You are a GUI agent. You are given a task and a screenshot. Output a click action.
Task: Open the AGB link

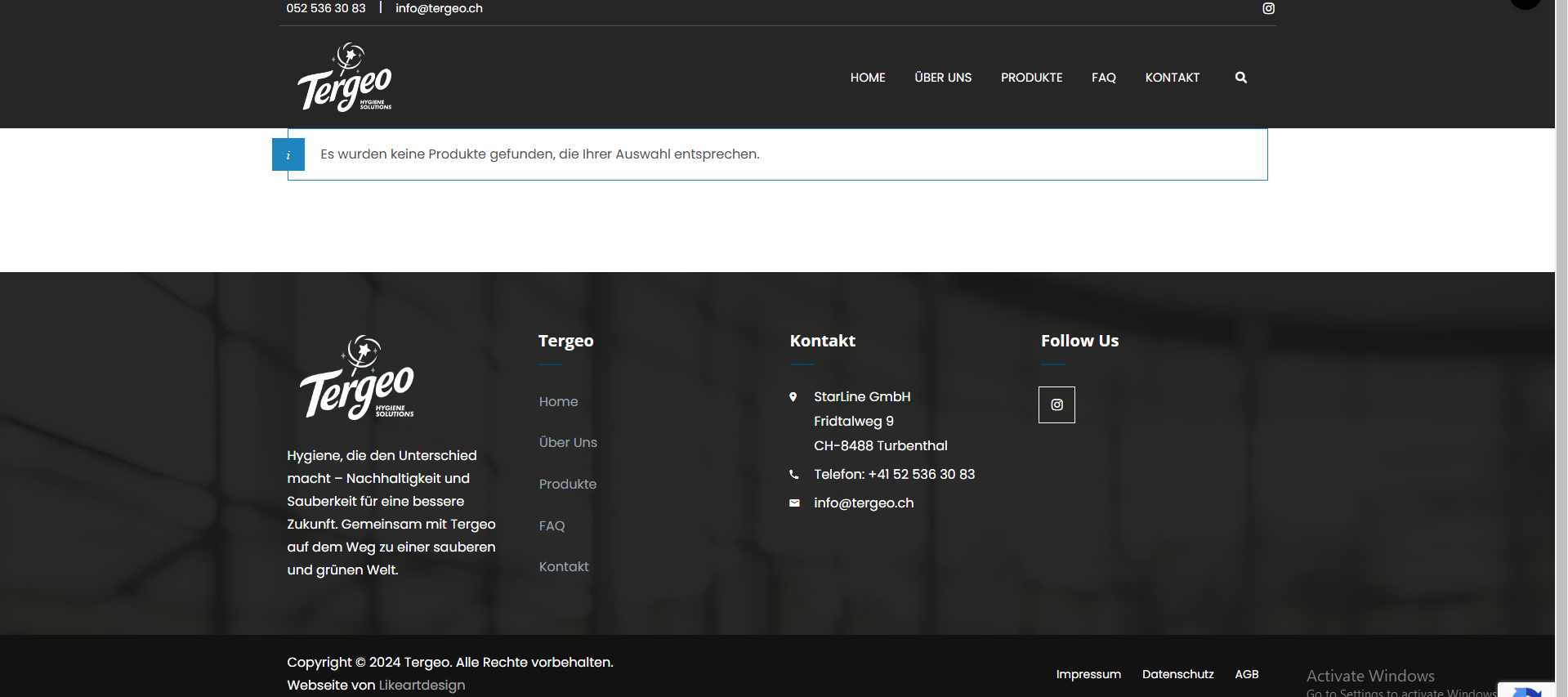[1246, 675]
